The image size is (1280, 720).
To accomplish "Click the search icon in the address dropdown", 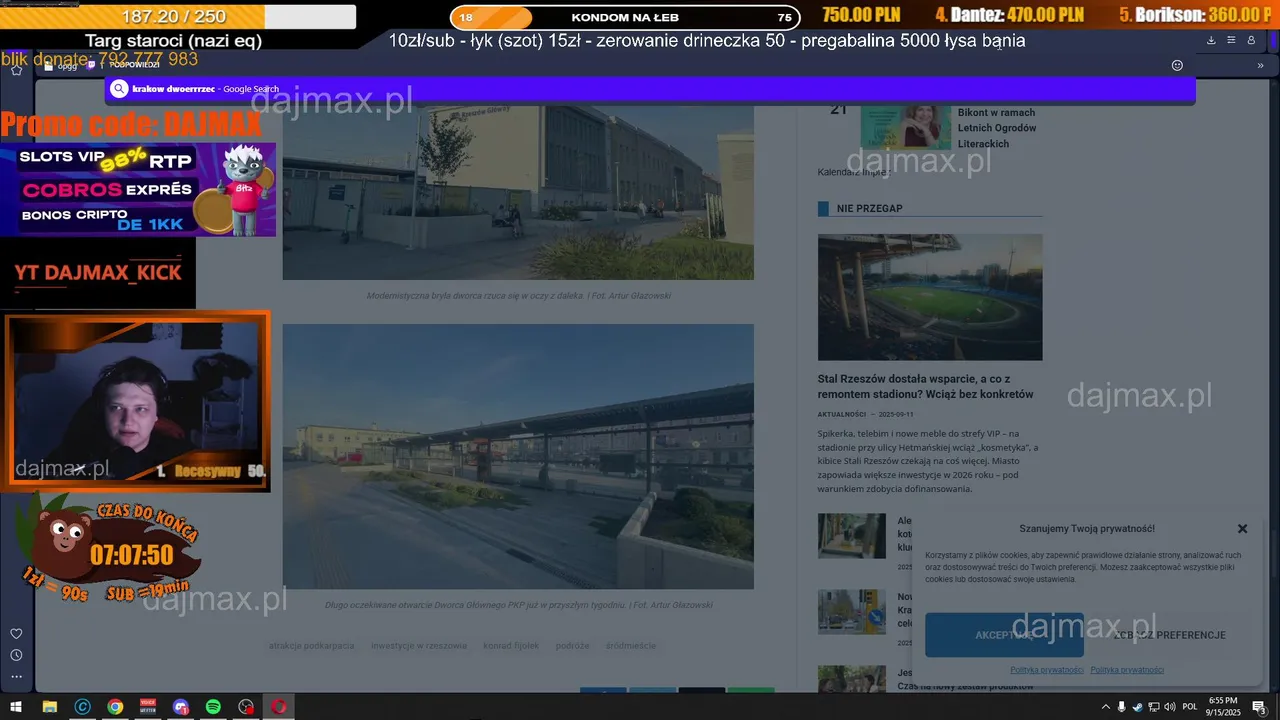I will tap(119, 89).
